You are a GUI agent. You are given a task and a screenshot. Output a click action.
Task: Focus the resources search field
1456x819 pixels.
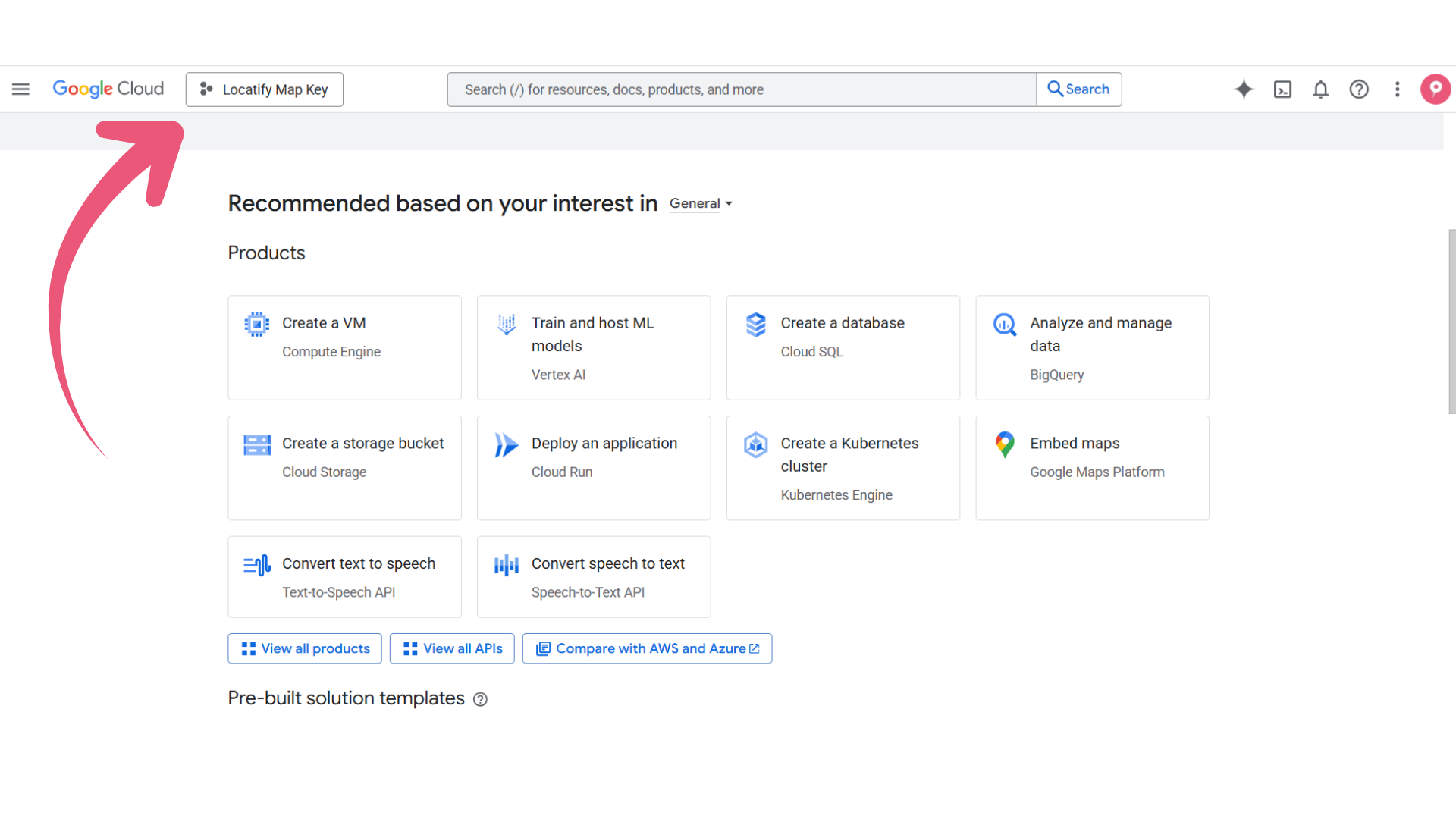click(x=742, y=89)
